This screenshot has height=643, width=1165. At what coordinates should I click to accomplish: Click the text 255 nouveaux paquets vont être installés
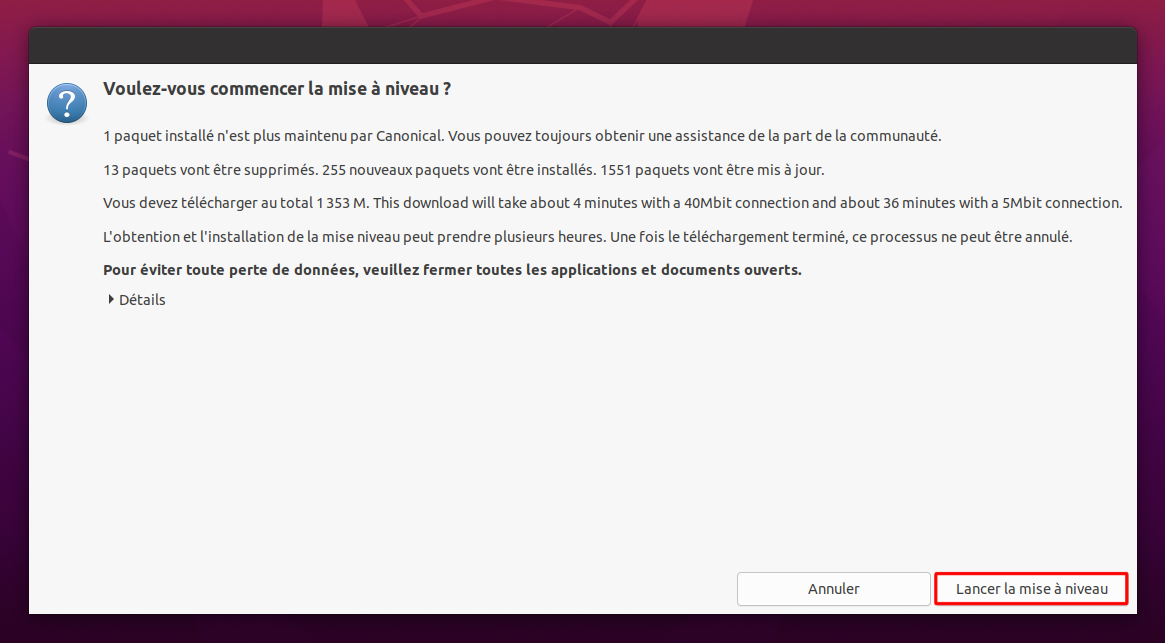coord(459,169)
